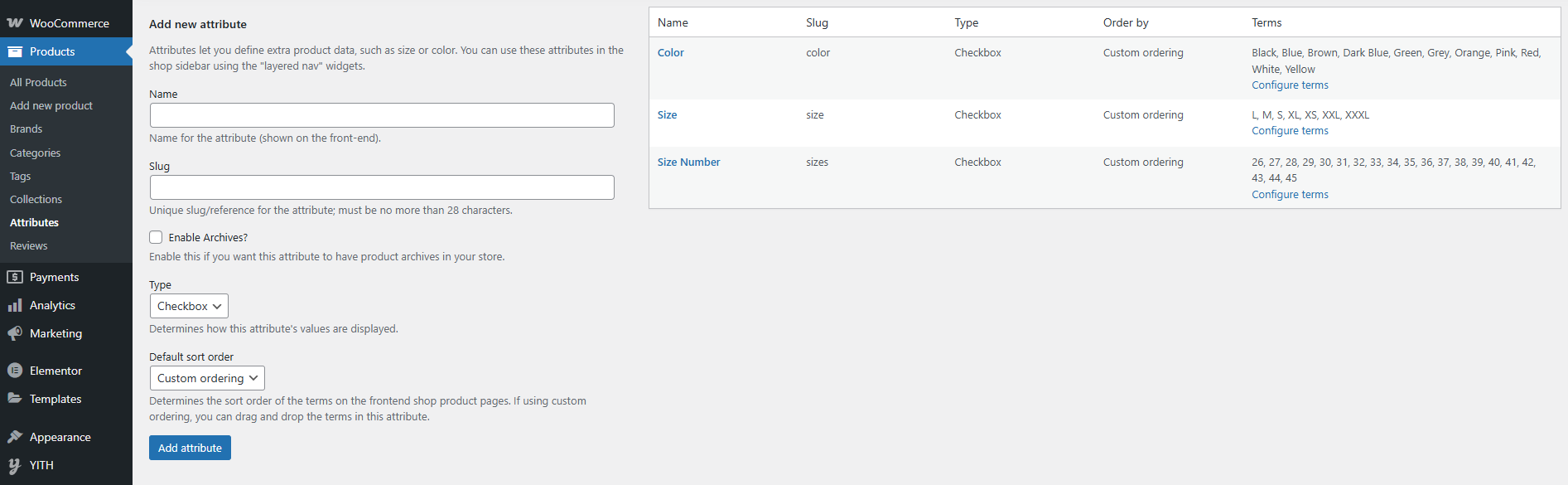Image resolution: width=1568 pixels, height=485 pixels.
Task: Click the Marketing megaphone icon
Action: (x=15, y=333)
